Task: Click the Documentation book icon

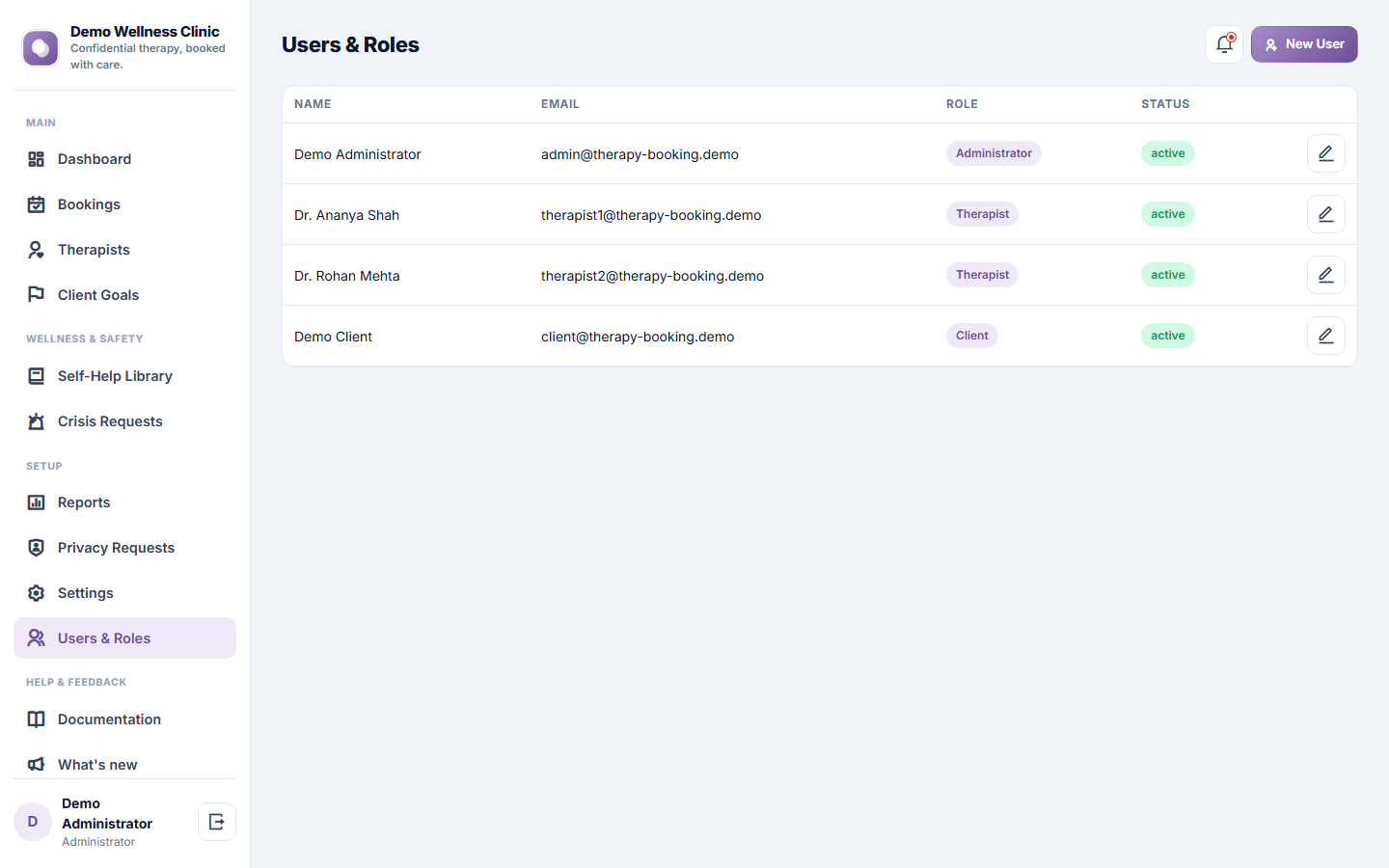Action: (37, 719)
